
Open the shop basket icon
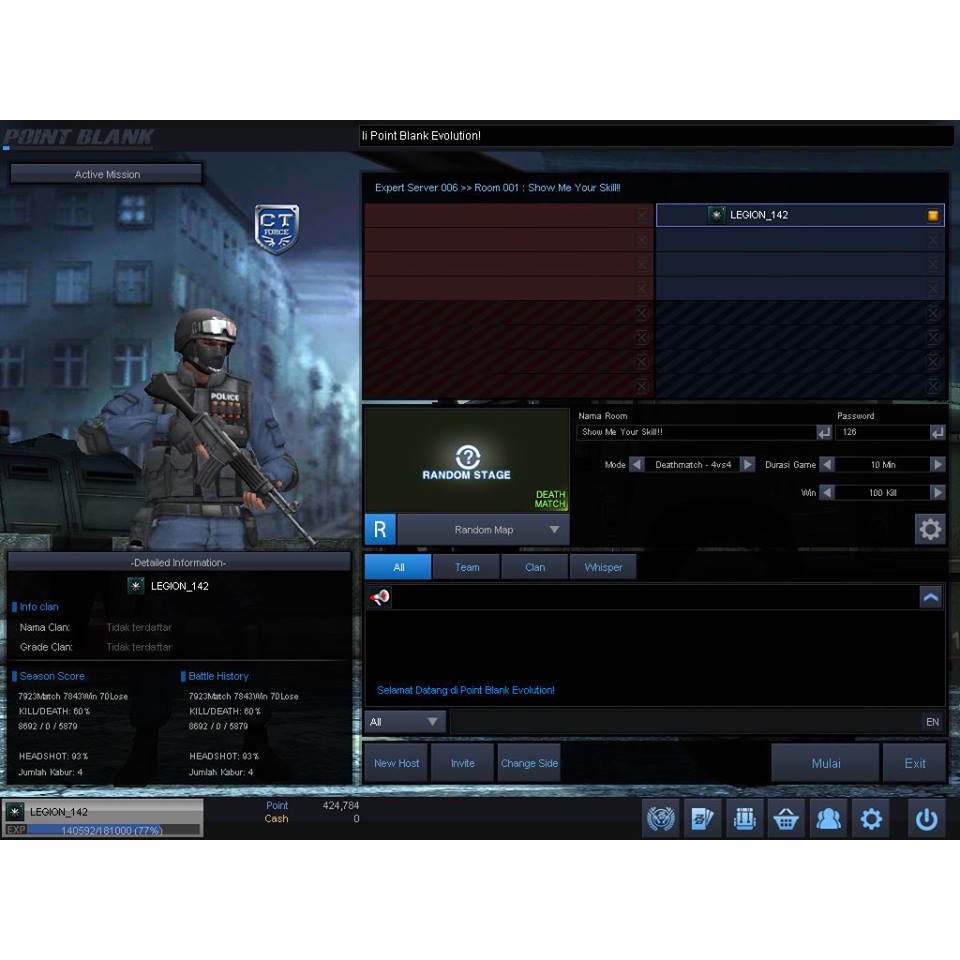click(x=786, y=818)
